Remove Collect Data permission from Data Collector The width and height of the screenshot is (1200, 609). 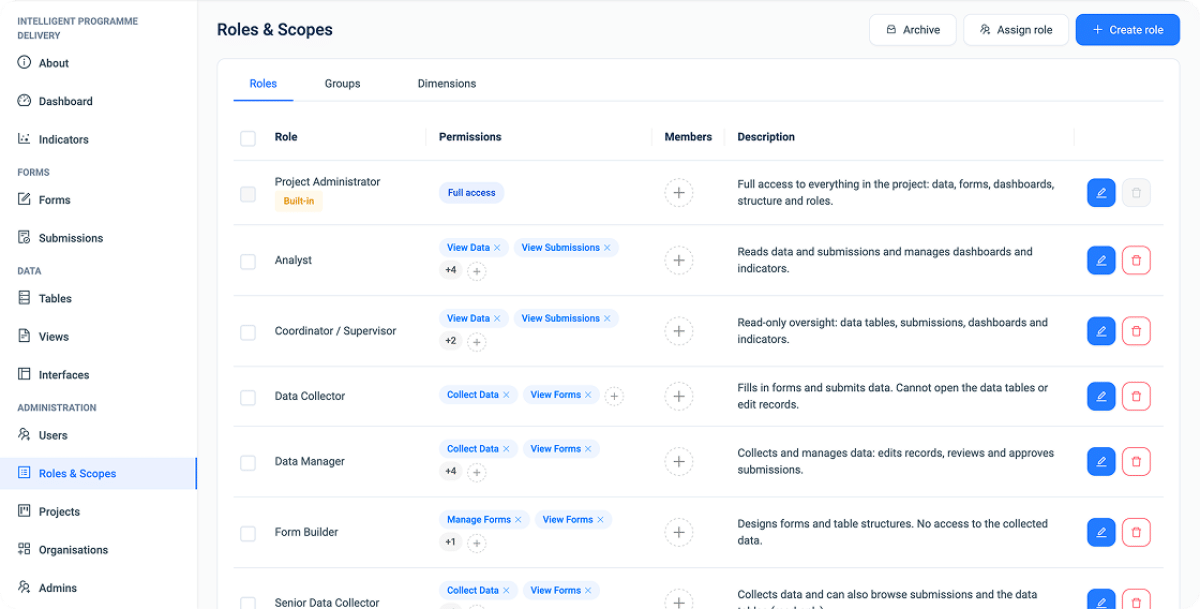(x=506, y=395)
